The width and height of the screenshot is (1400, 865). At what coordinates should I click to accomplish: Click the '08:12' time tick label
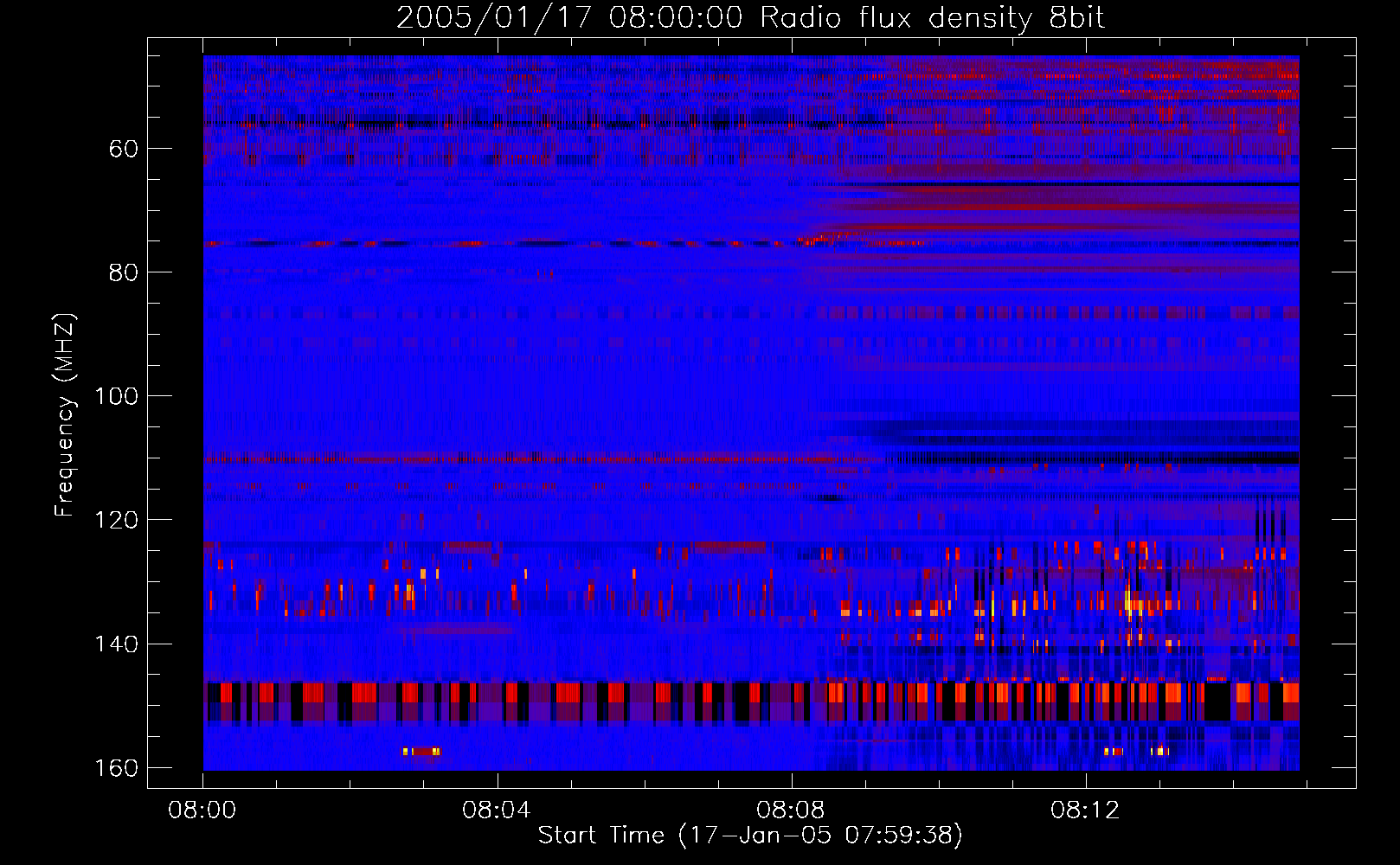1085,810
